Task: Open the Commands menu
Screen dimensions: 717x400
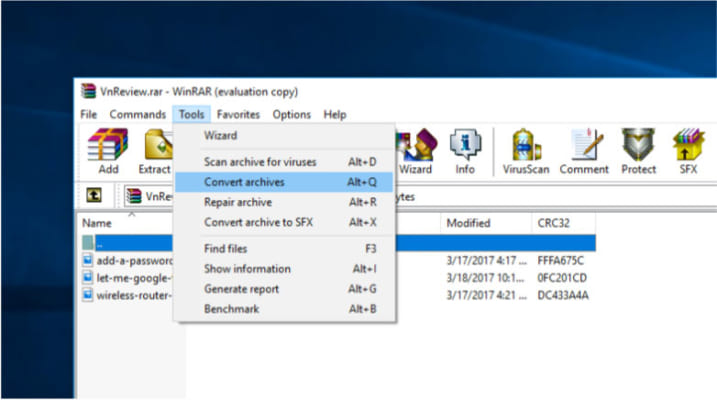Action: [138, 114]
